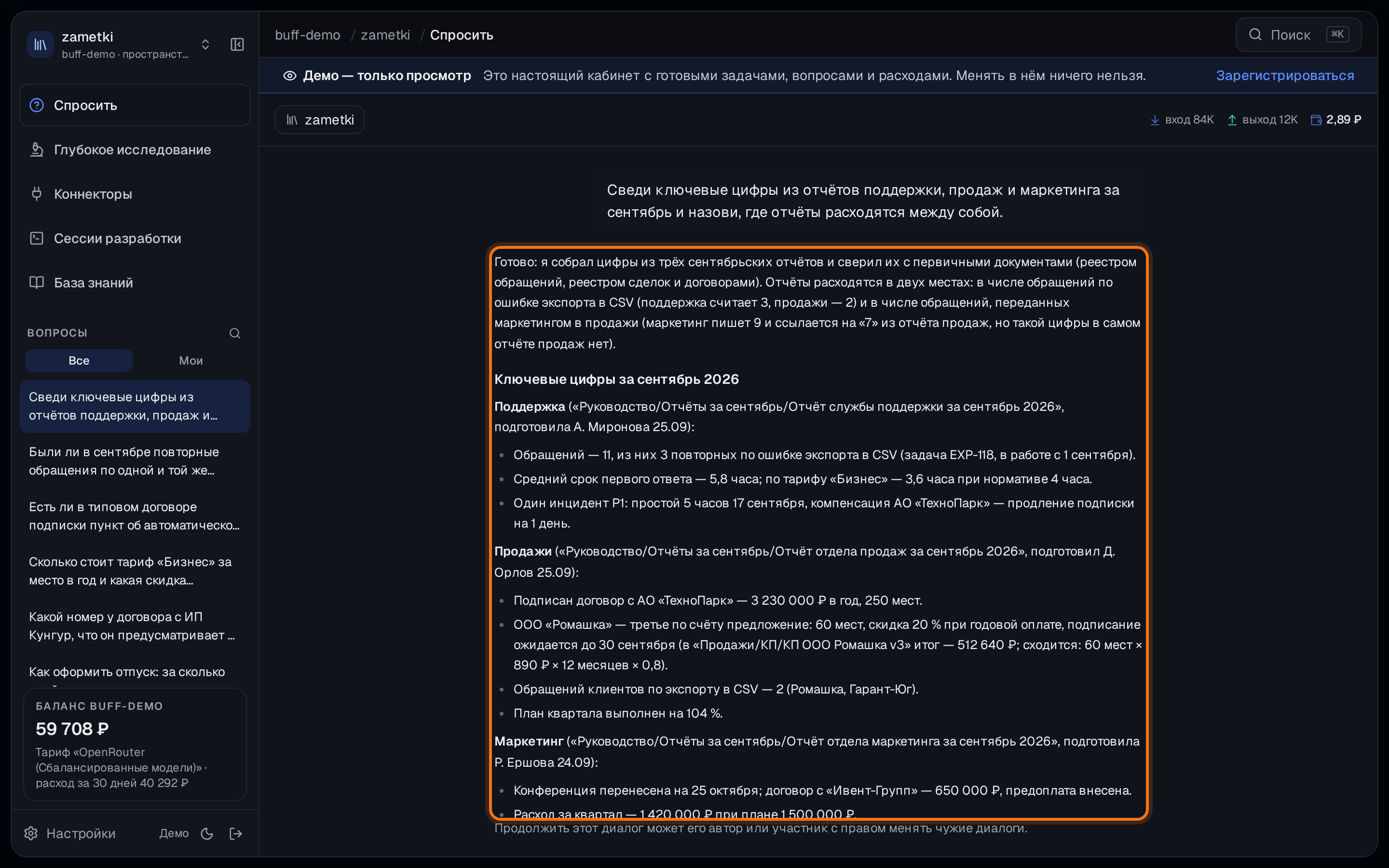Image resolution: width=1389 pixels, height=868 pixels.
Task: Click the 'Ключевые цифры за сентябрь 2026' heading
Action: click(x=616, y=379)
